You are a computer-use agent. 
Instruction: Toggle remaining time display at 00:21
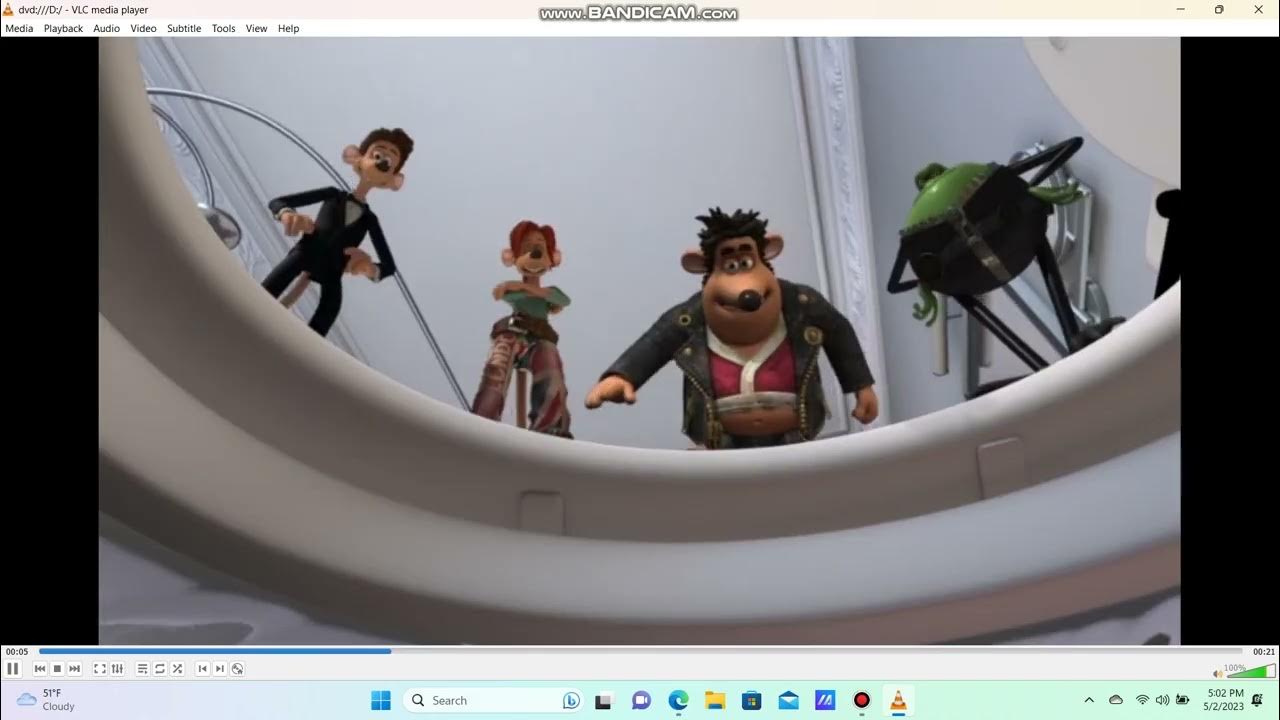[1264, 652]
